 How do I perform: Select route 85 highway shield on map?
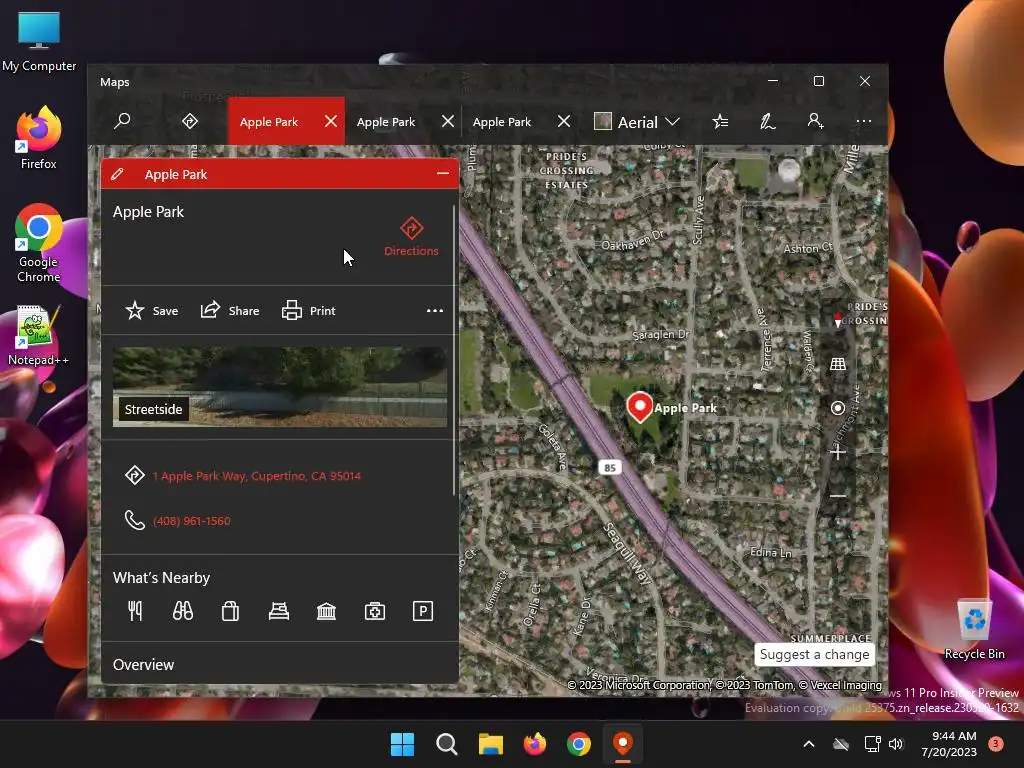pos(610,468)
